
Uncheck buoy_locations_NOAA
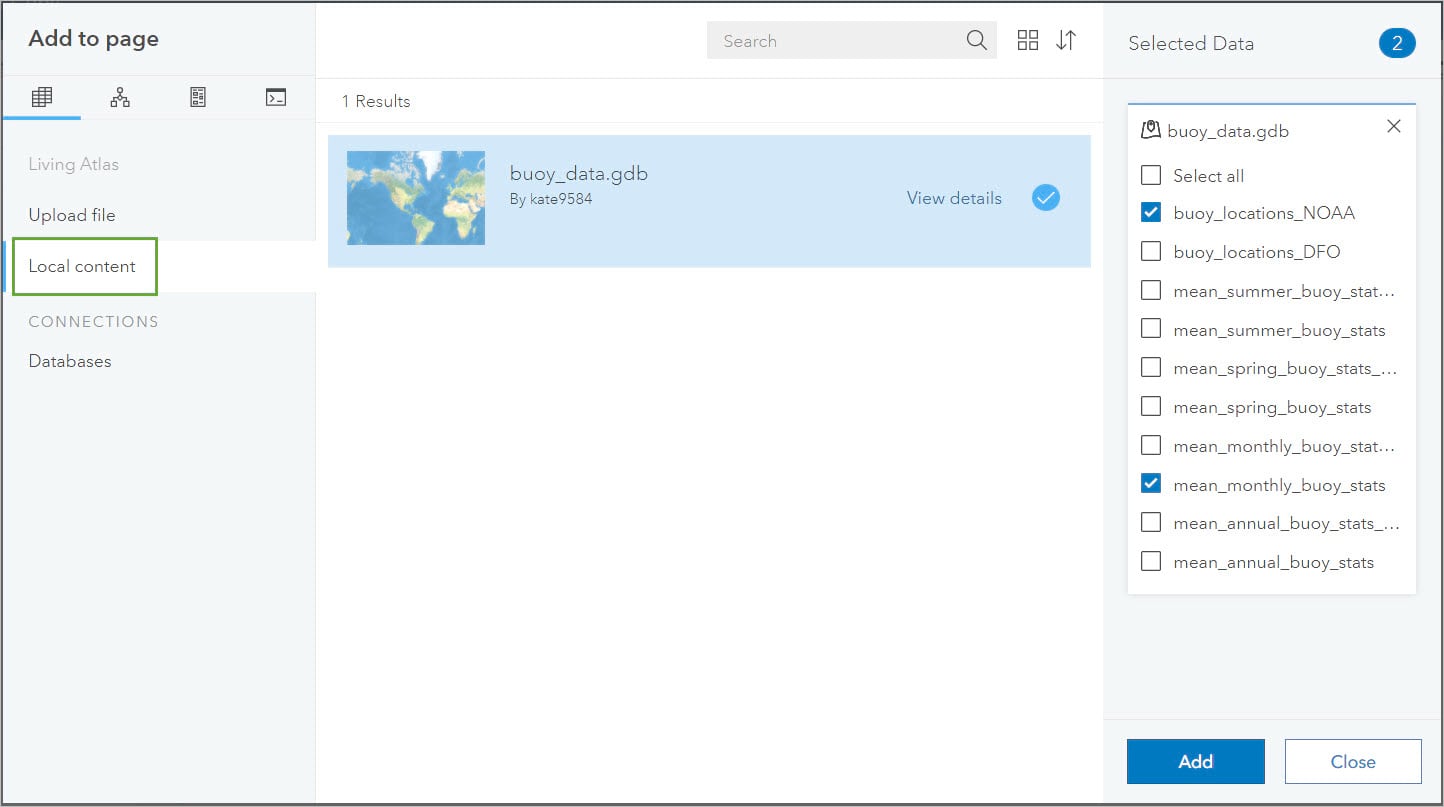tap(1150, 212)
